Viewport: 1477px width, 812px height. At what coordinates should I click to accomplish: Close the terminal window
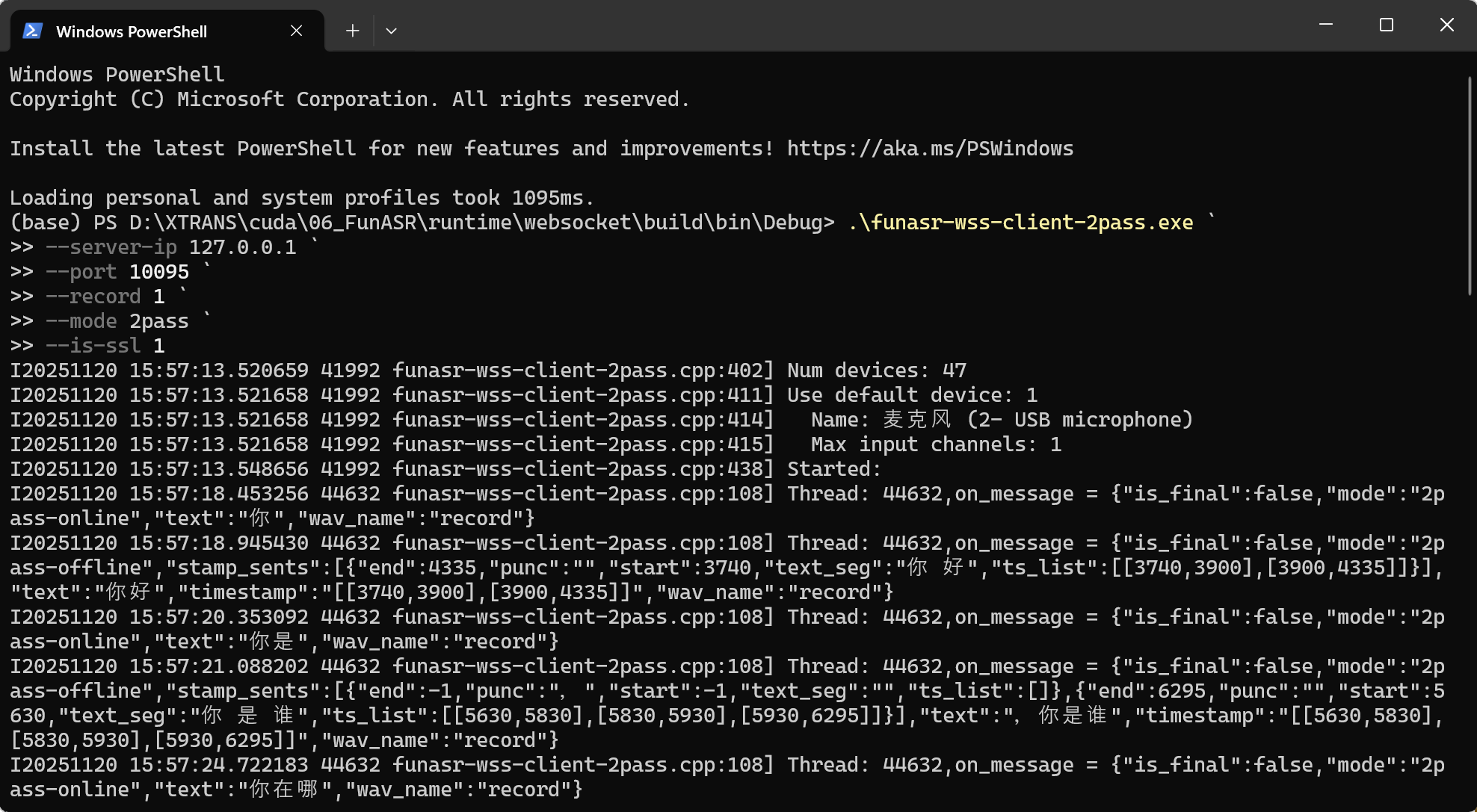[x=1446, y=25]
